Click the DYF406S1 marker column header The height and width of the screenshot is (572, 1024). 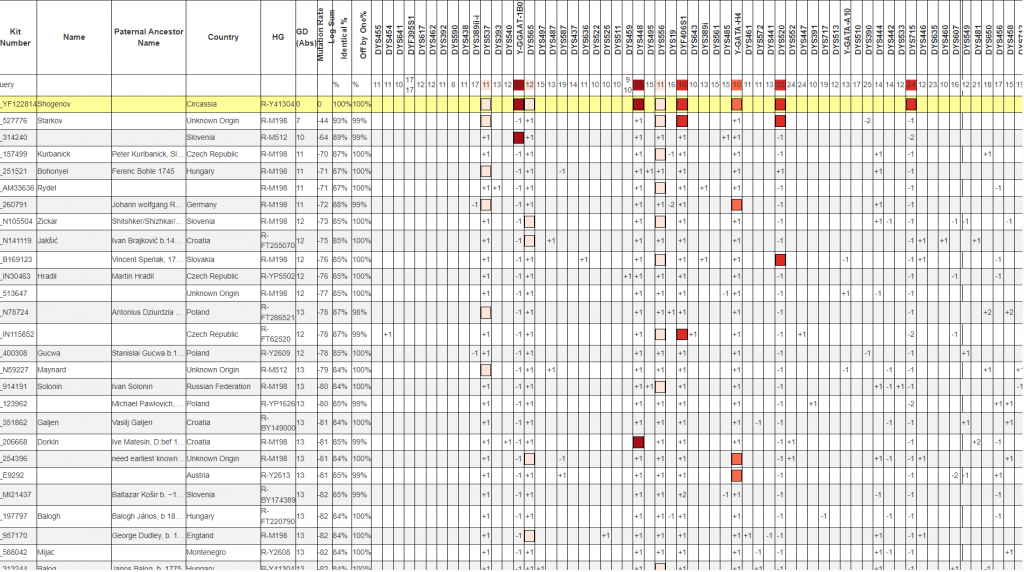[682, 37]
